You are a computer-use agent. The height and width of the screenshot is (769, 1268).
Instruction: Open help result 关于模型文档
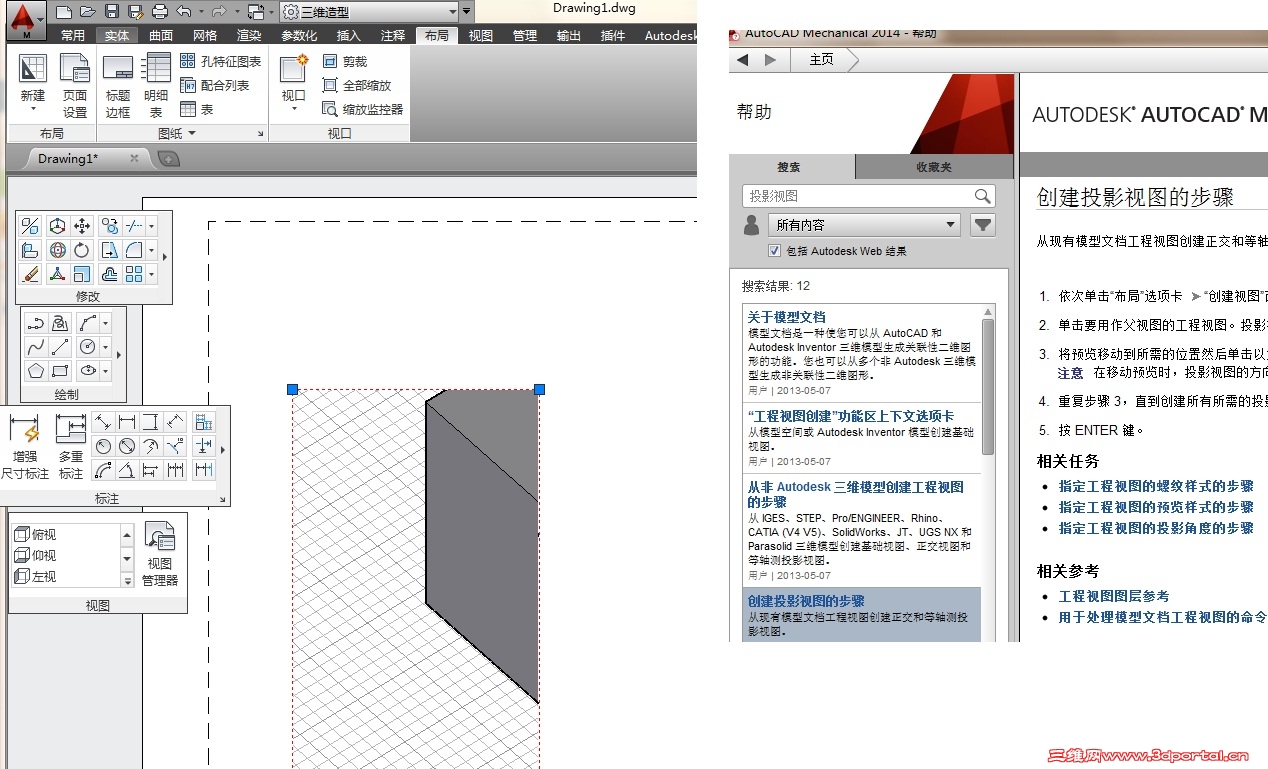tap(787, 316)
